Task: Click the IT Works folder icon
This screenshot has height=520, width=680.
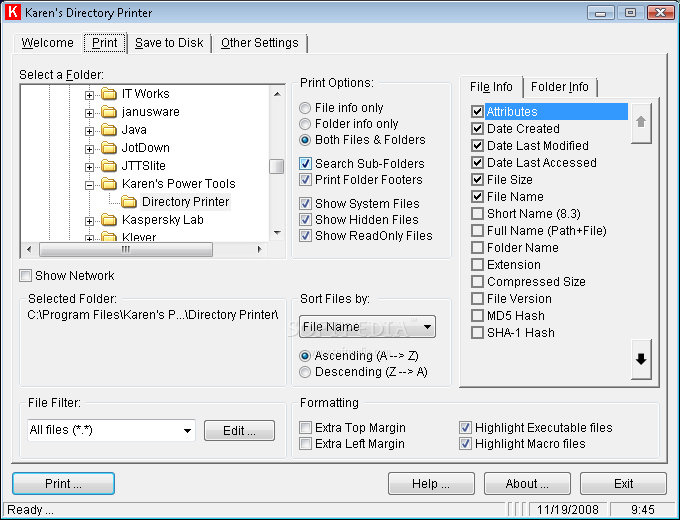Action: [109, 94]
